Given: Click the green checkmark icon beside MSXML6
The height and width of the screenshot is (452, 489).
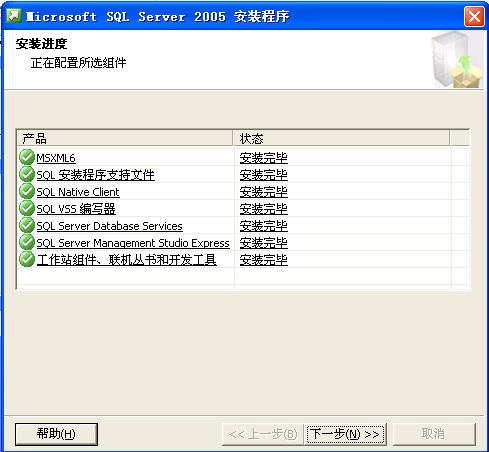Looking at the screenshot, I should (x=27, y=157).
